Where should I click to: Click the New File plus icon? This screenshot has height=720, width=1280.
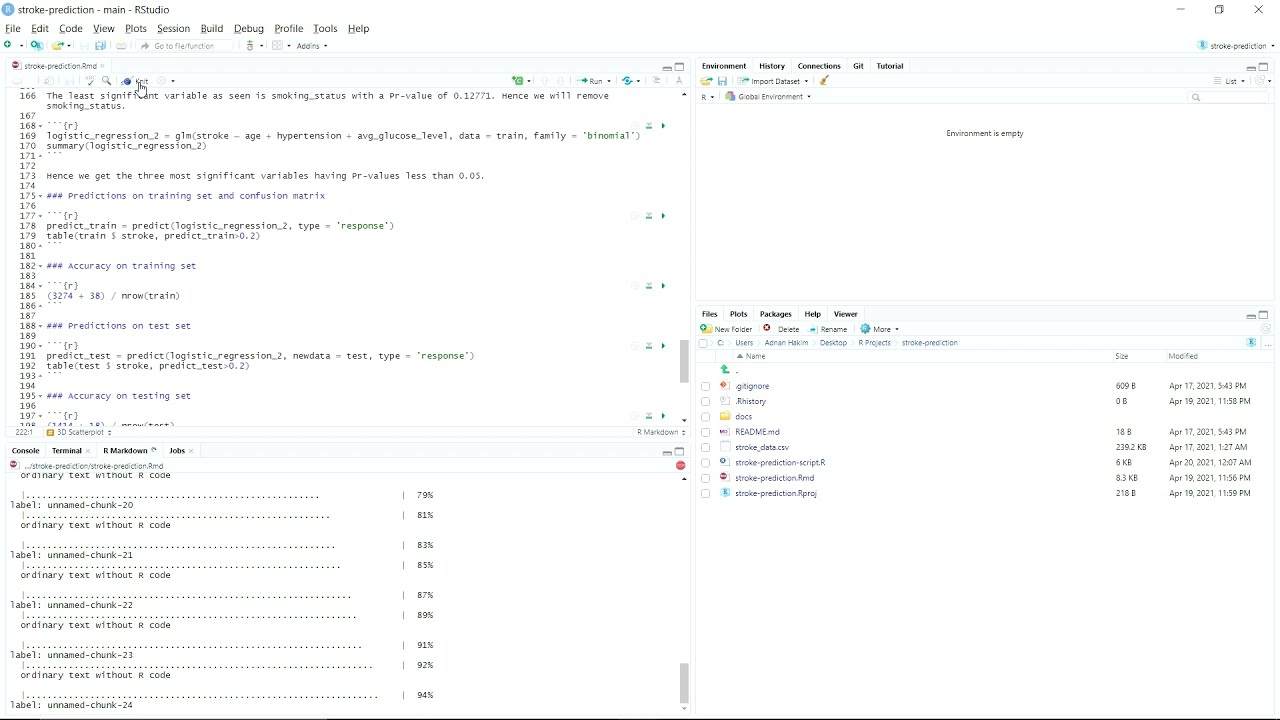click(x=10, y=46)
